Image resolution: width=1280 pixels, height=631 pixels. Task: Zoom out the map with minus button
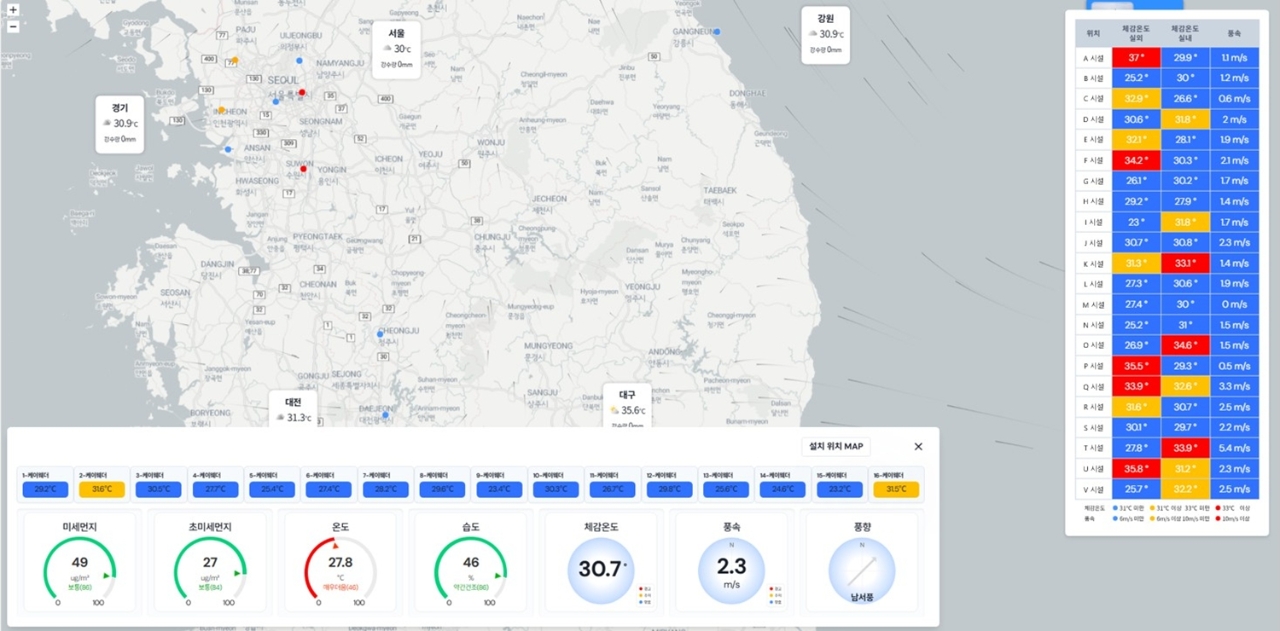13,26
